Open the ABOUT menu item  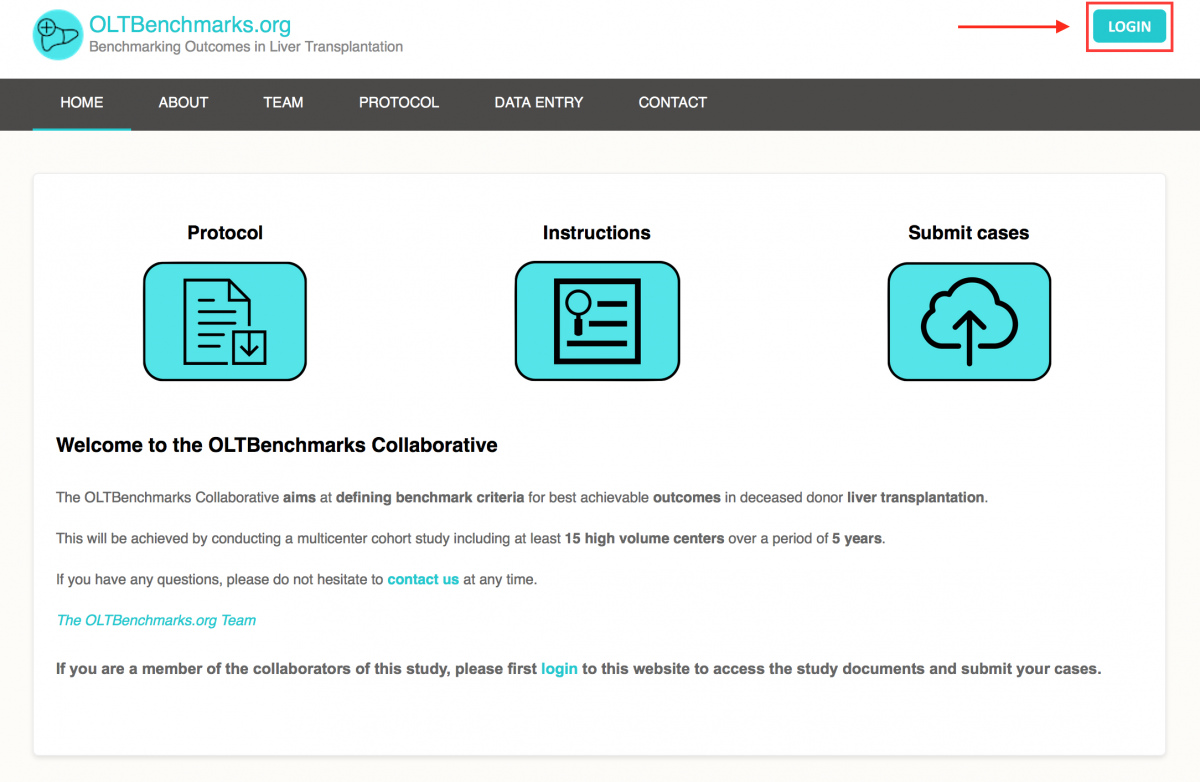(x=183, y=103)
